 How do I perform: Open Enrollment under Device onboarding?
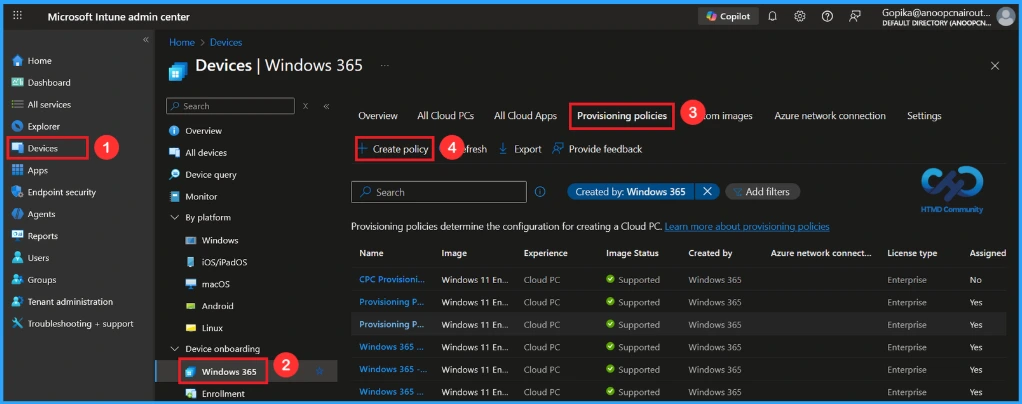click(223, 394)
